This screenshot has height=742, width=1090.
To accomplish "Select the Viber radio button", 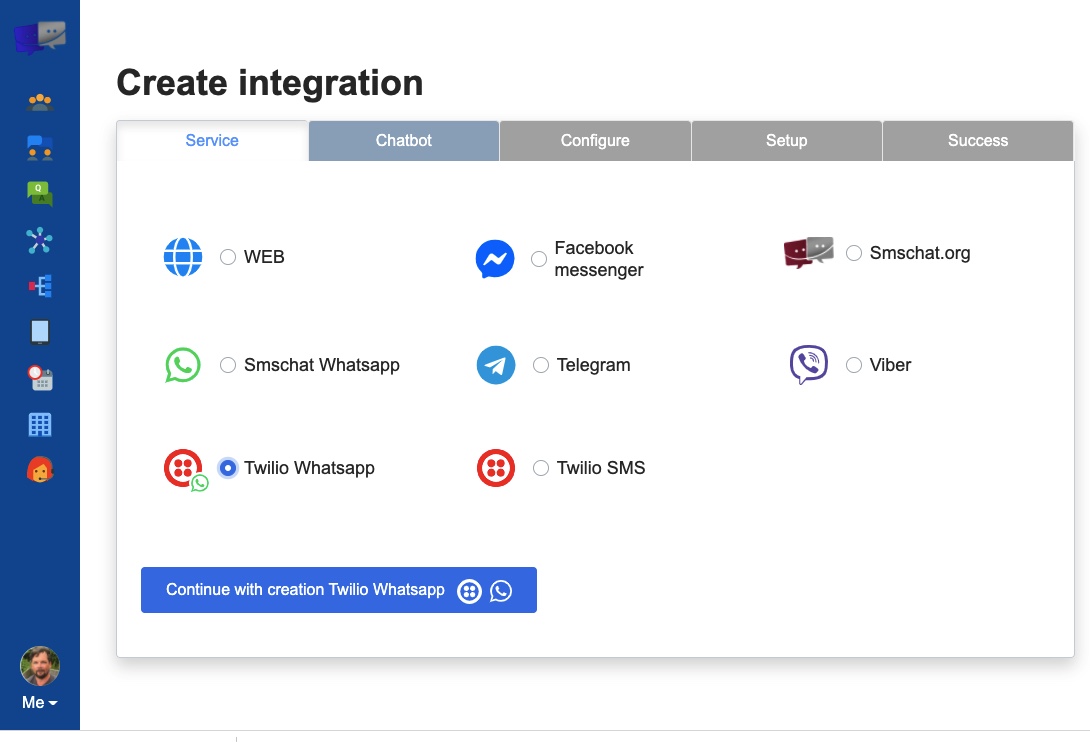I will click(x=854, y=365).
